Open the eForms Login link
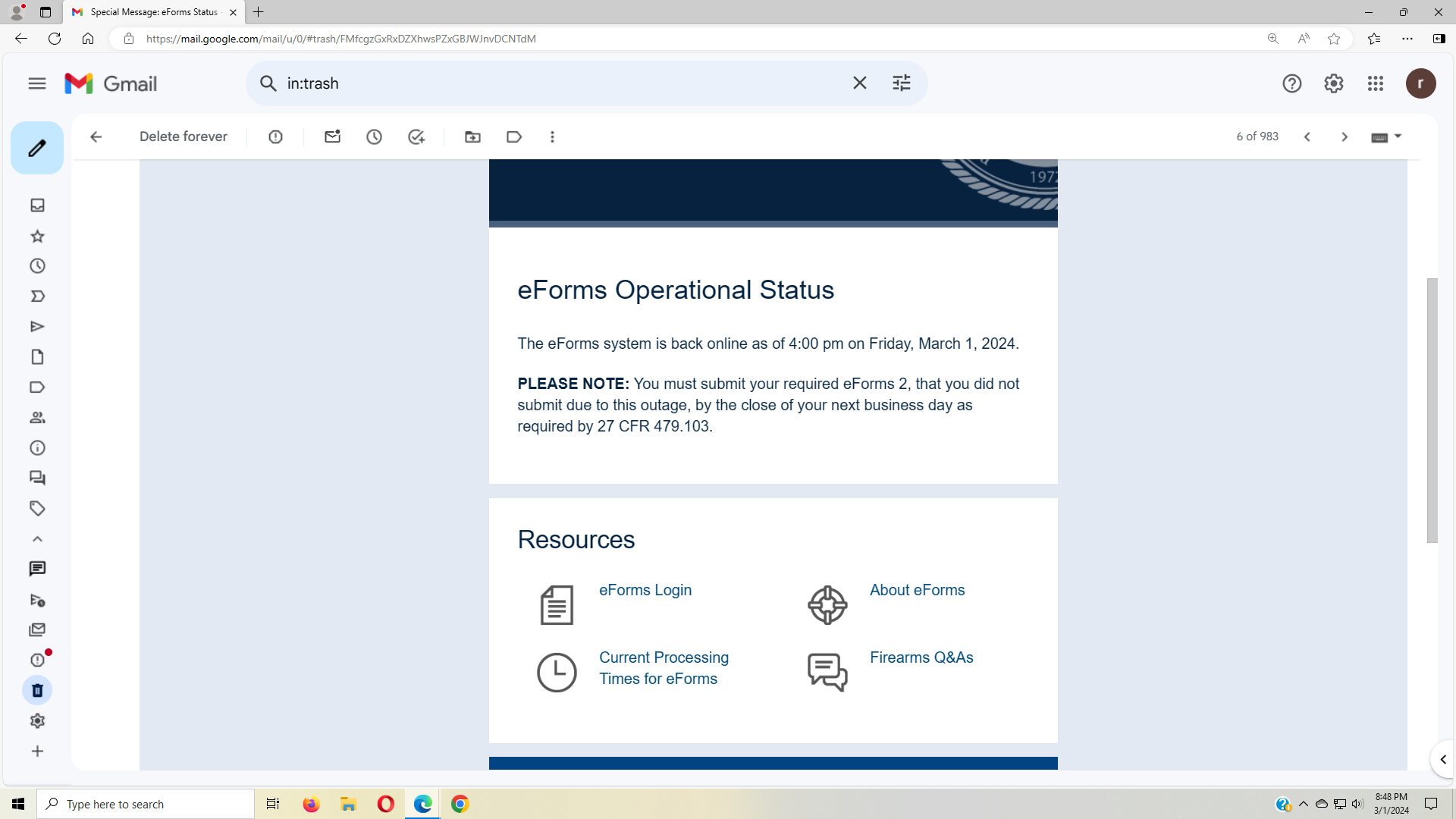The width and height of the screenshot is (1456, 819). (645, 590)
